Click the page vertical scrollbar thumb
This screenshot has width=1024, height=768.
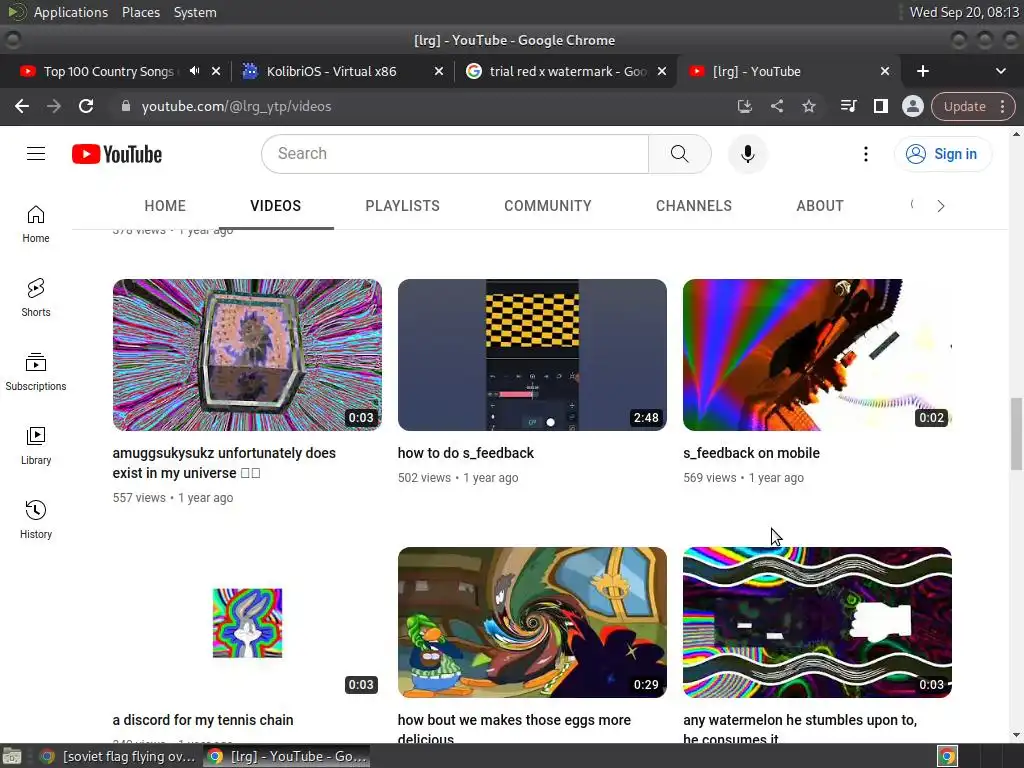(1016, 434)
